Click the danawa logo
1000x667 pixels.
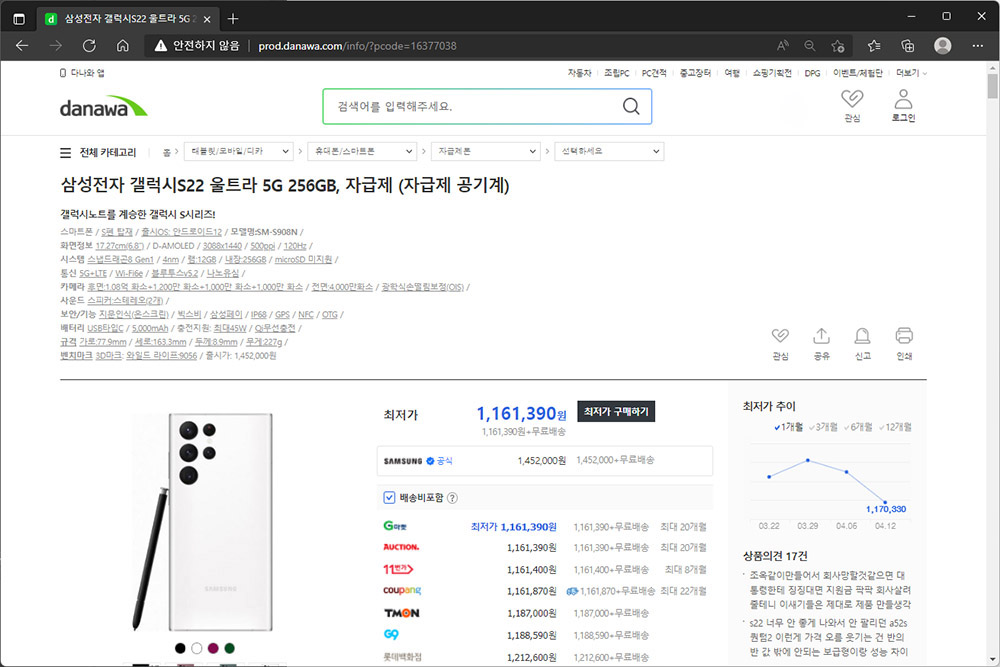click(x=103, y=107)
